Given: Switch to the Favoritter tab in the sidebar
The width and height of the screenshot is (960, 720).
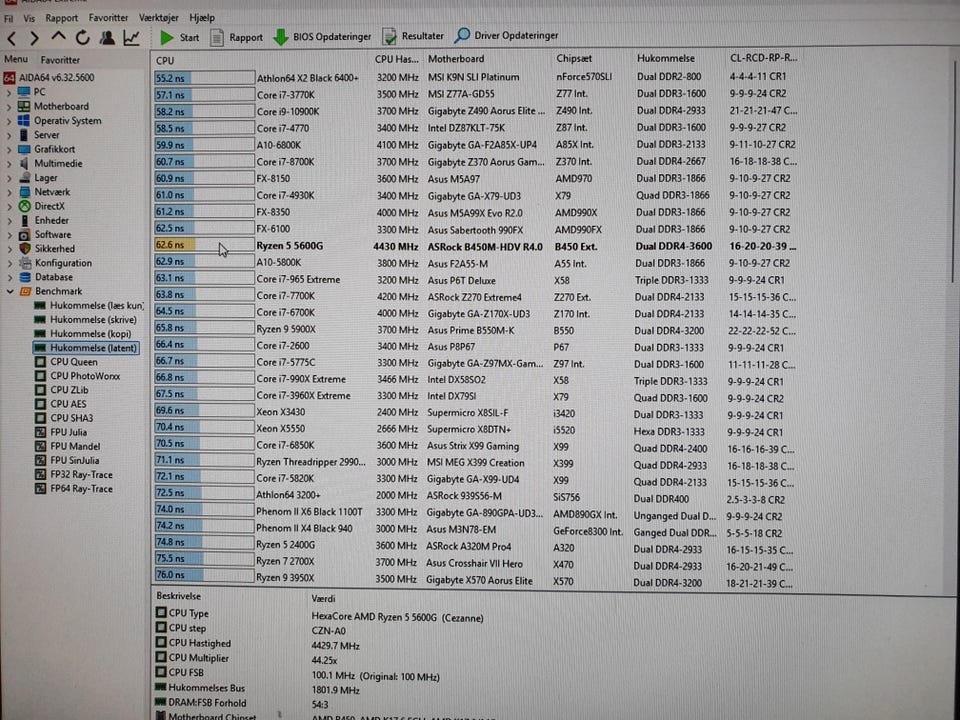Looking at the screenshot, I should pos(60,60).
